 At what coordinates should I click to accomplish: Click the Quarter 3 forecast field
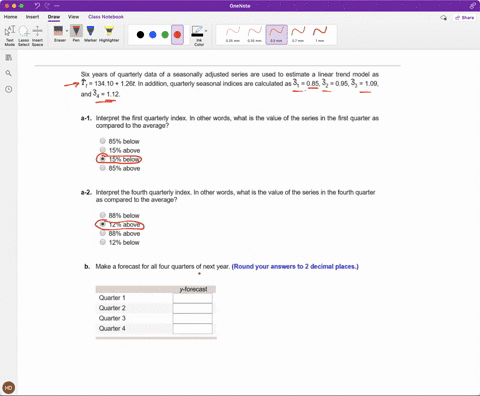tap(192, 318)
